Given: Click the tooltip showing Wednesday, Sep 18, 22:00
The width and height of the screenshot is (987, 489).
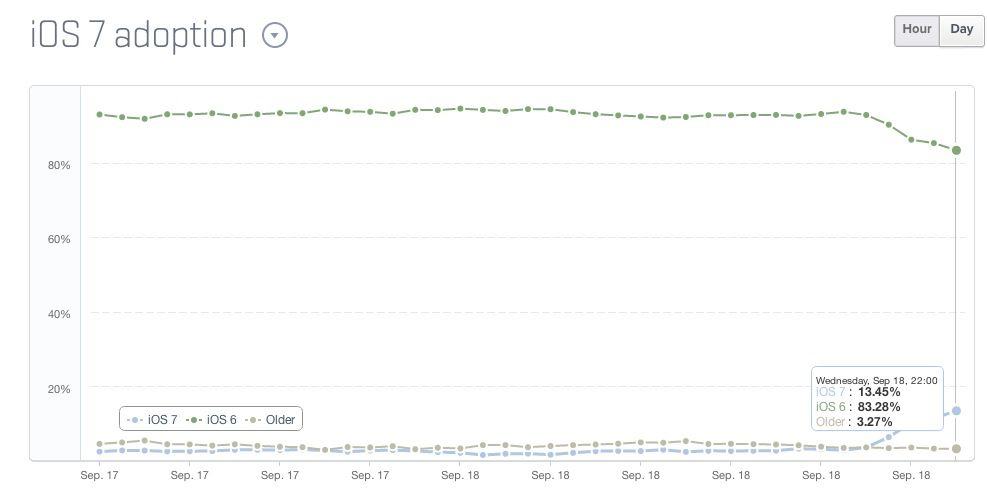Looking at the screenshot, I should [876, 381].
